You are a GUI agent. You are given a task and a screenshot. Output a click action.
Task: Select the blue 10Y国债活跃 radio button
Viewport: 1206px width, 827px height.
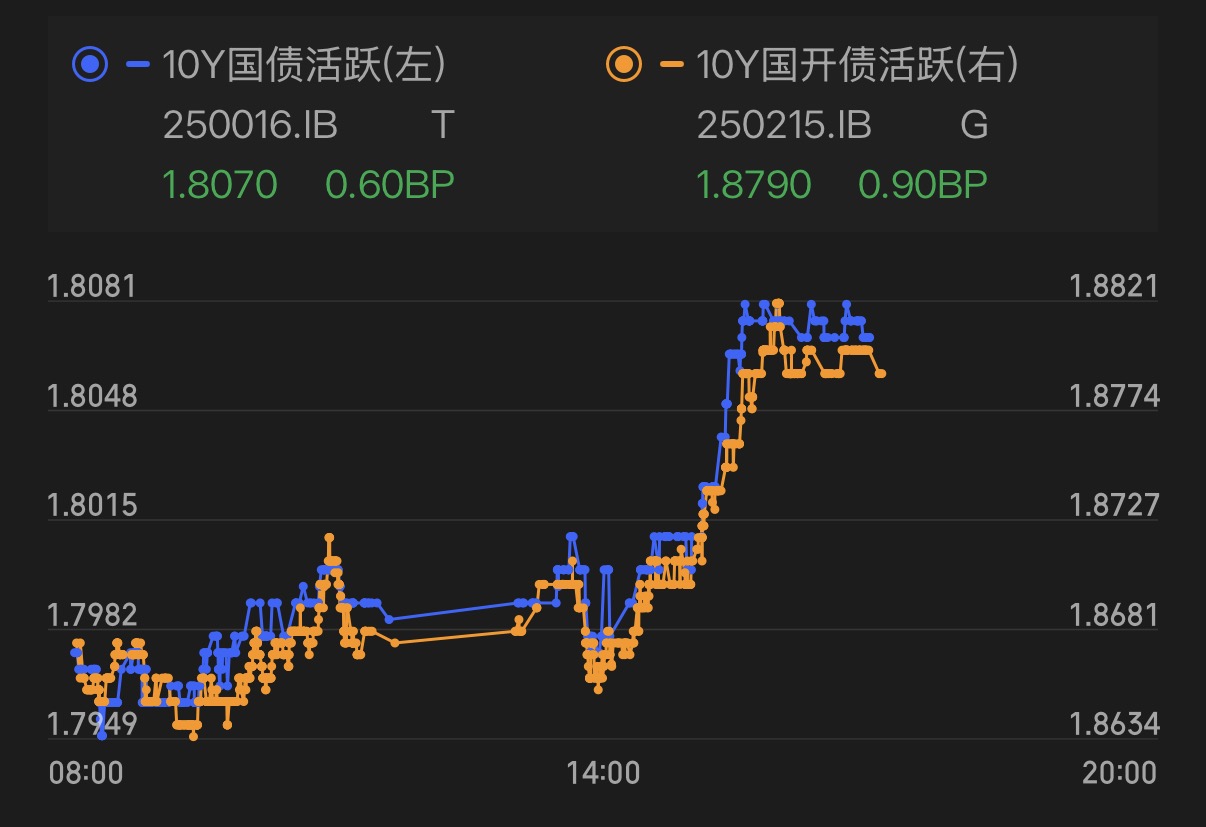click(90, 66)
